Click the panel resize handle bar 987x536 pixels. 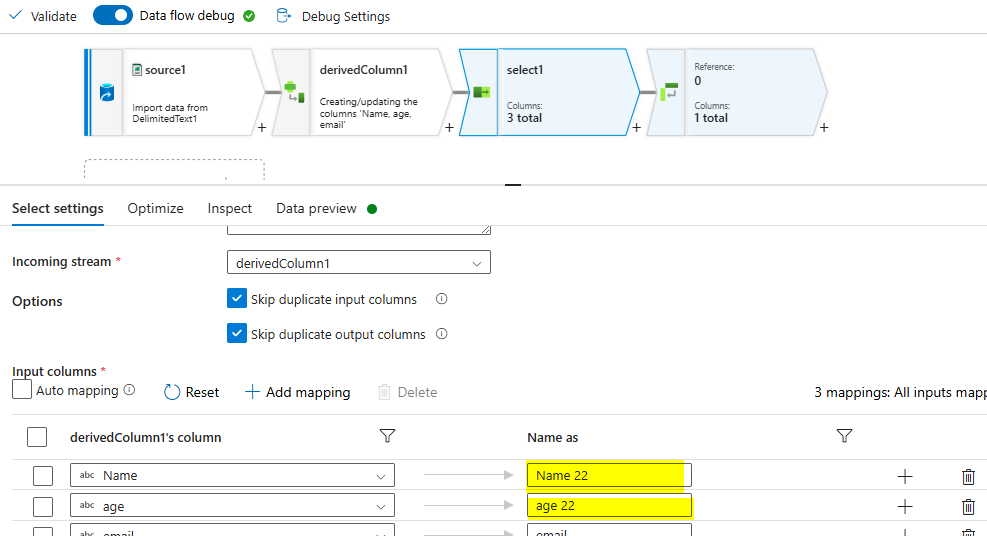[x=513, y=185]
